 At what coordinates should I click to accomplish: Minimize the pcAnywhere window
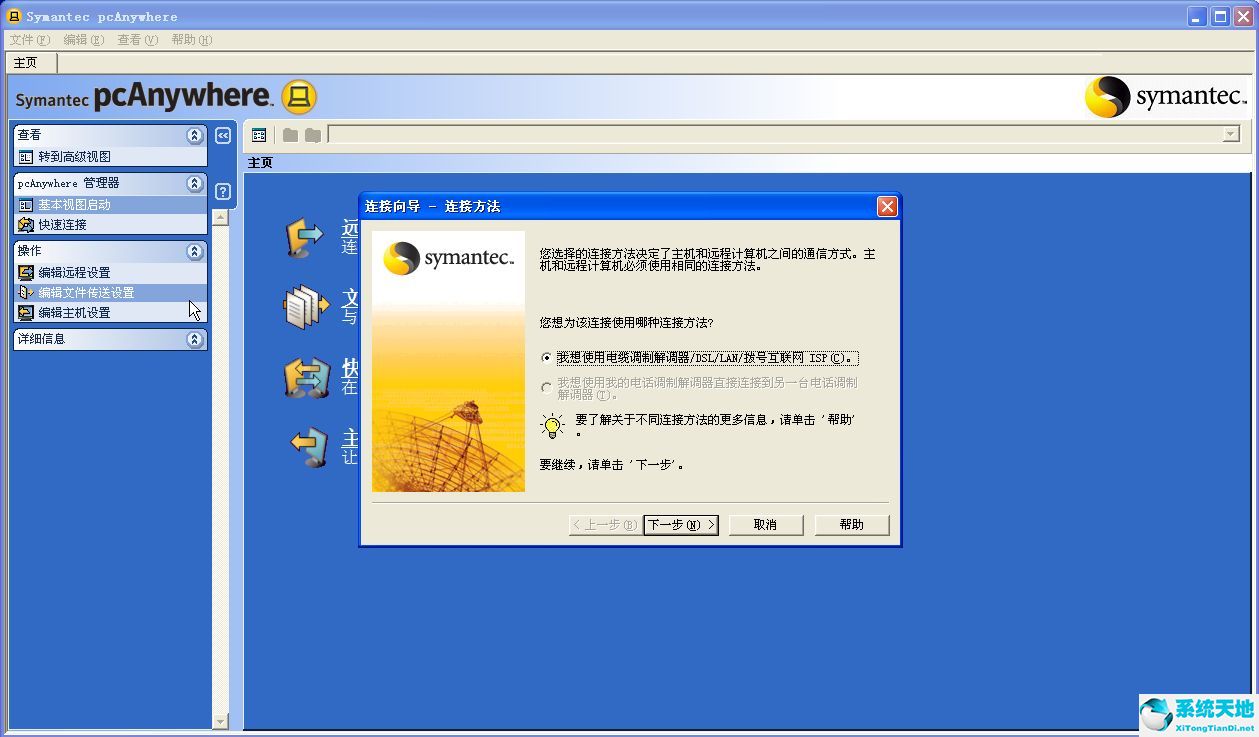[1197, 16]
